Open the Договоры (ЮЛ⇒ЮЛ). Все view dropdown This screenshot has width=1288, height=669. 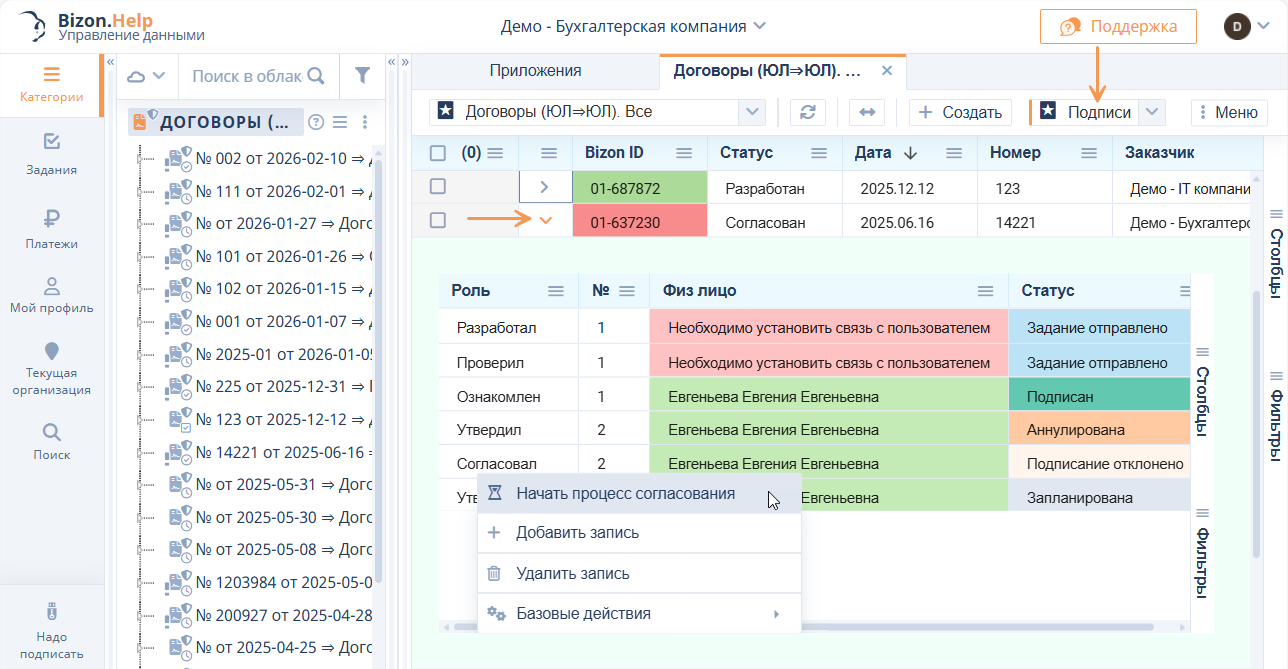point(751,112)
